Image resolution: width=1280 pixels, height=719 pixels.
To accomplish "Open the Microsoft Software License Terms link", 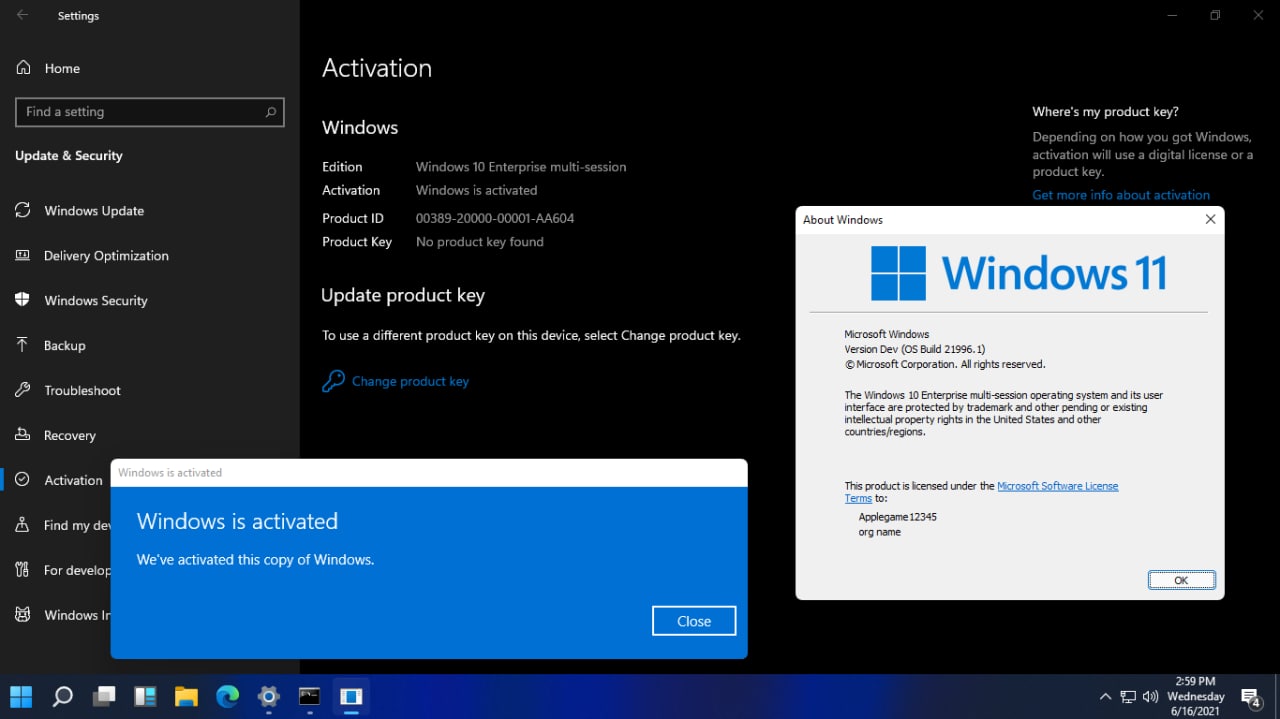I will tap(1058, 486).
